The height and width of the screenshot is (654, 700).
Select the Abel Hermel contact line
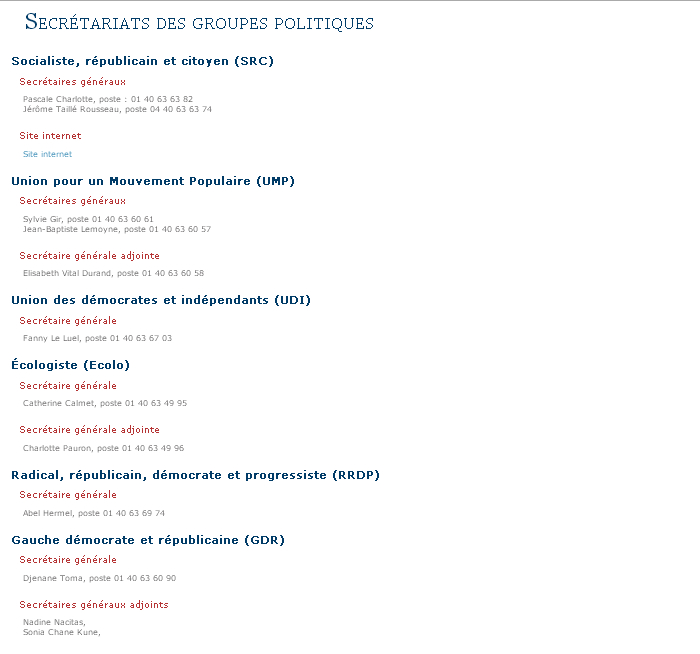pos(94,513)
